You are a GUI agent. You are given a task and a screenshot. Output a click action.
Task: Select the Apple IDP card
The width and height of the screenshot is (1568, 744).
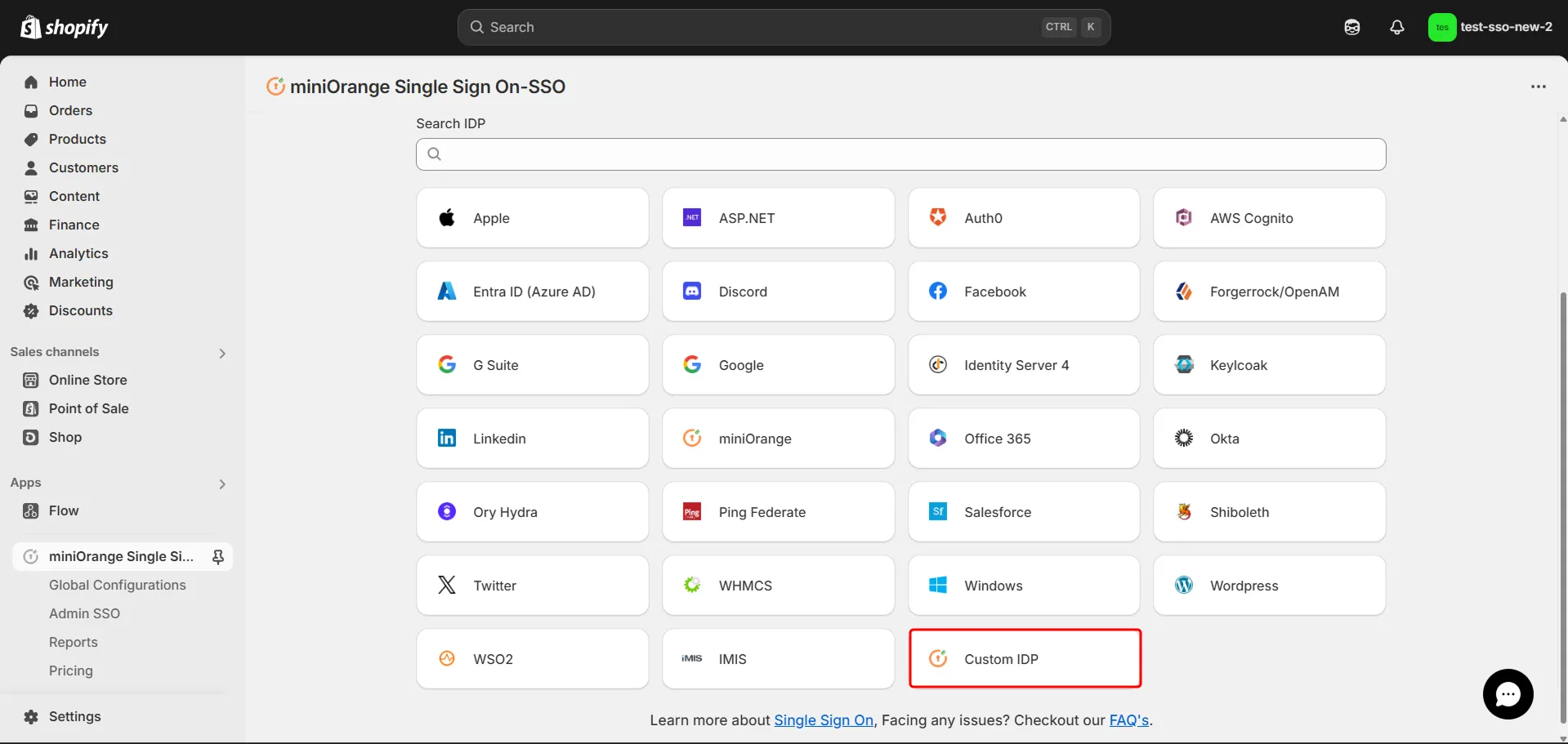pos(533,218)
